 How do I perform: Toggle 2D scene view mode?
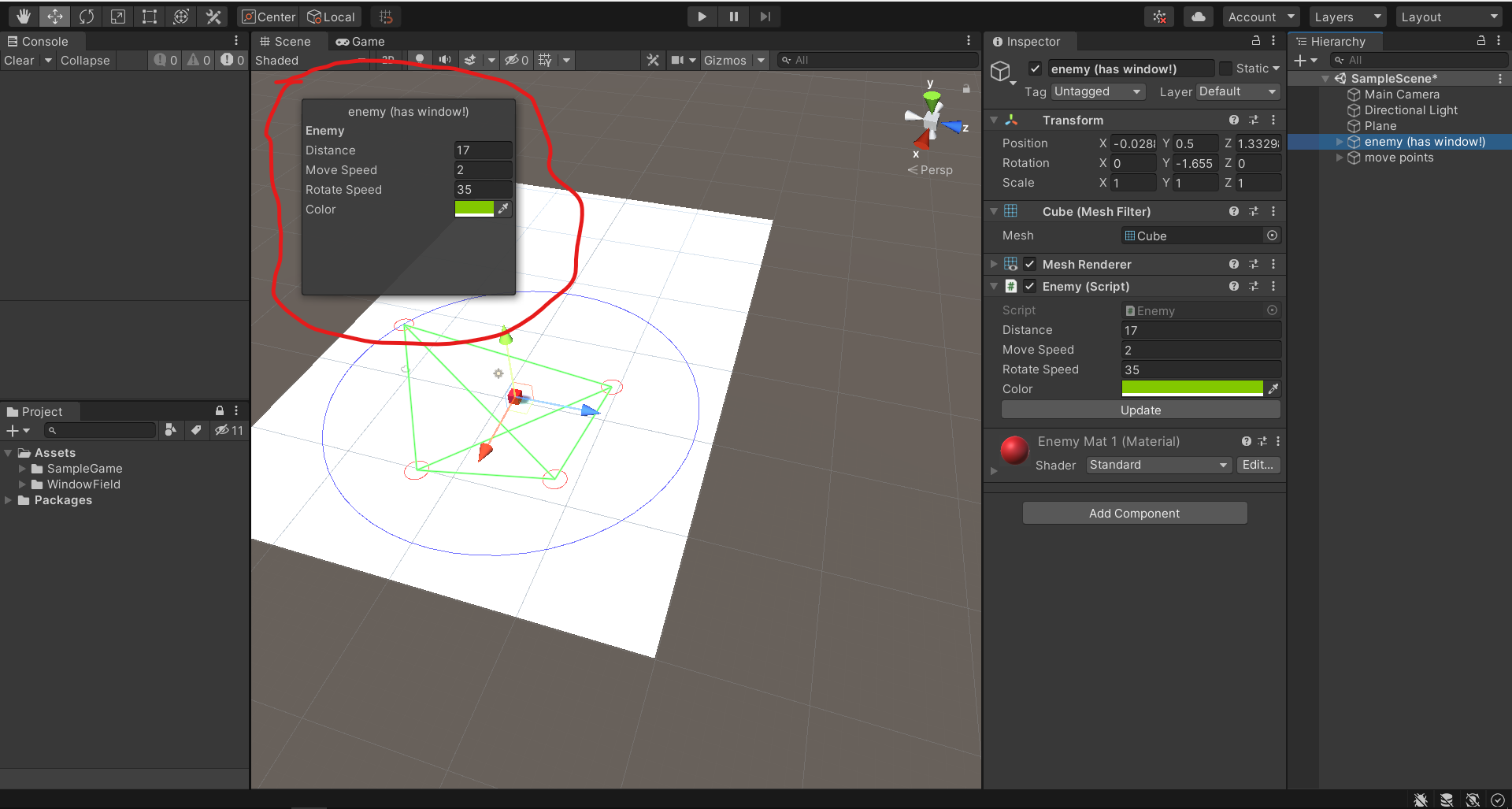tap(387, 60)
